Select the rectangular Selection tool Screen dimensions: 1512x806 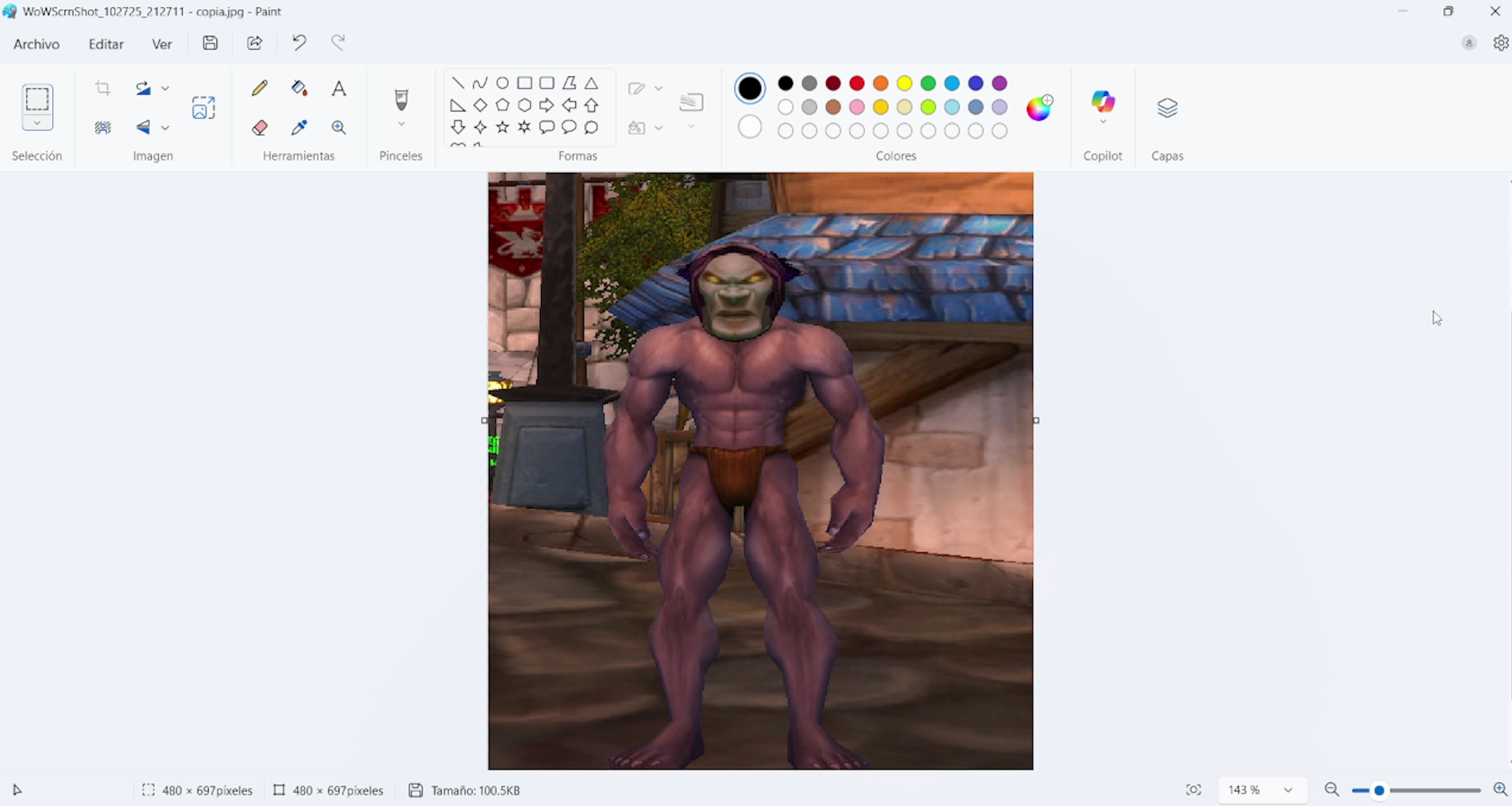37,99
